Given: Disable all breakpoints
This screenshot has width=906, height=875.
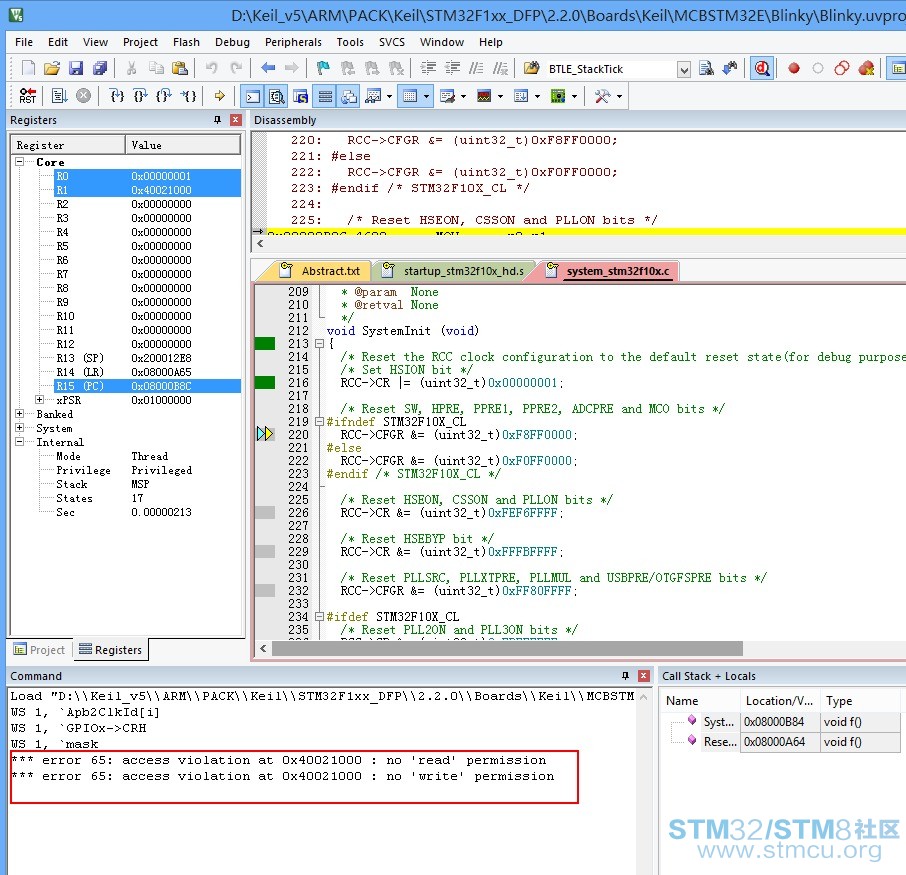Looking at the screenshot, I should click(x=842, y=68).
